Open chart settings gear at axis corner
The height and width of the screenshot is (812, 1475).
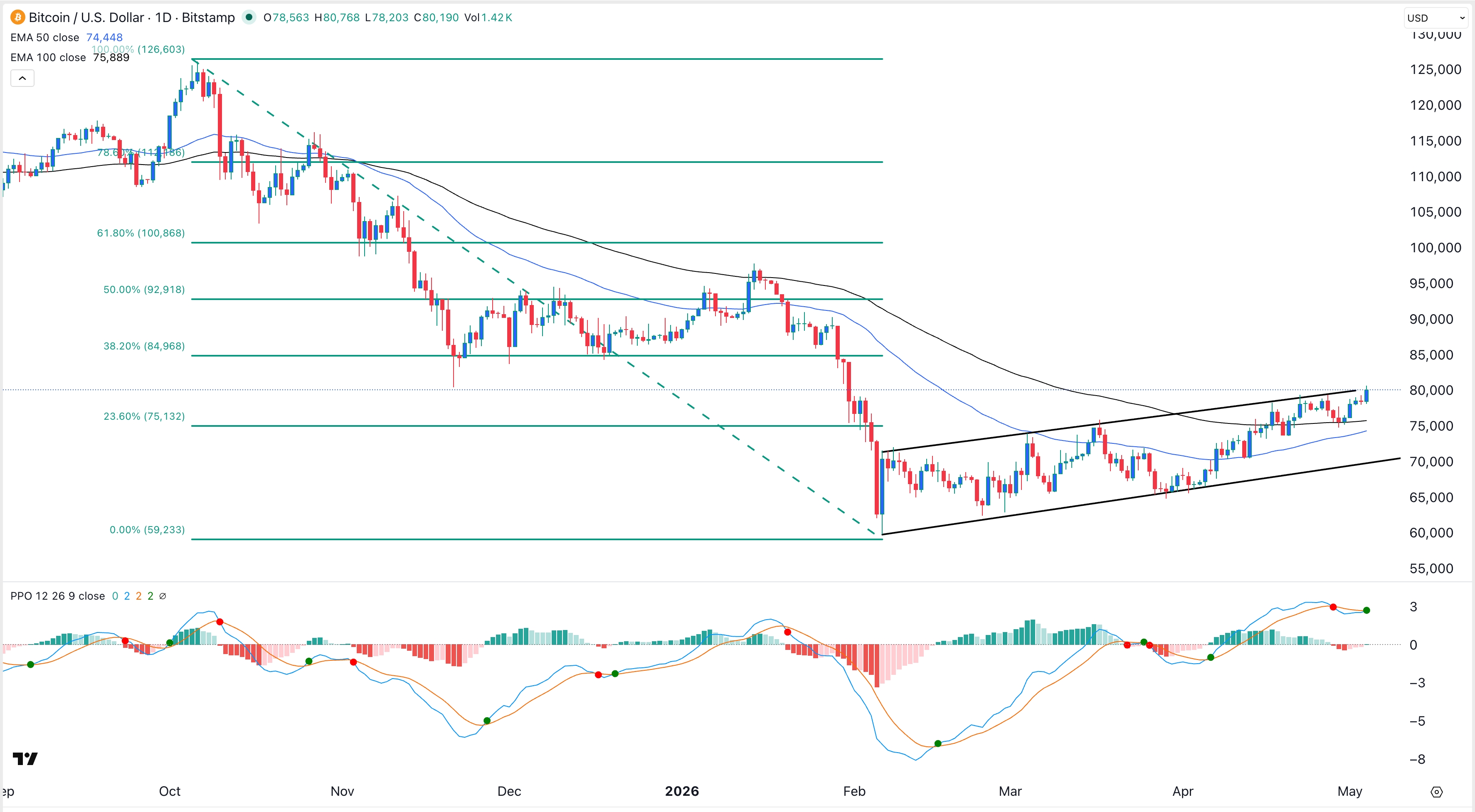[x=1436, y=792]
